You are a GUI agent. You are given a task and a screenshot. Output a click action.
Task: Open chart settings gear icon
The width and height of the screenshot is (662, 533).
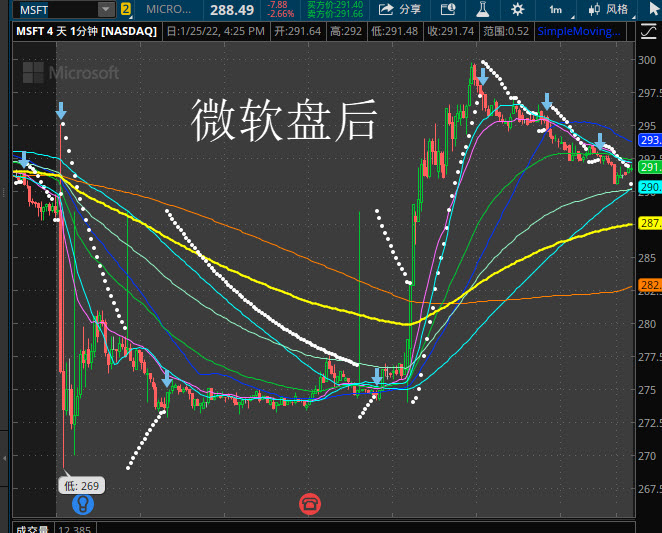tap(517, 9)
